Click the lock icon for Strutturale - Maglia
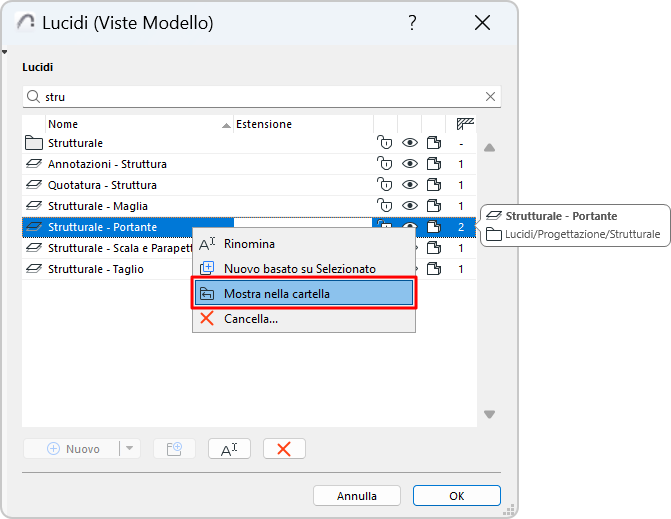The image size is (671, 519). tap(384, 206)
